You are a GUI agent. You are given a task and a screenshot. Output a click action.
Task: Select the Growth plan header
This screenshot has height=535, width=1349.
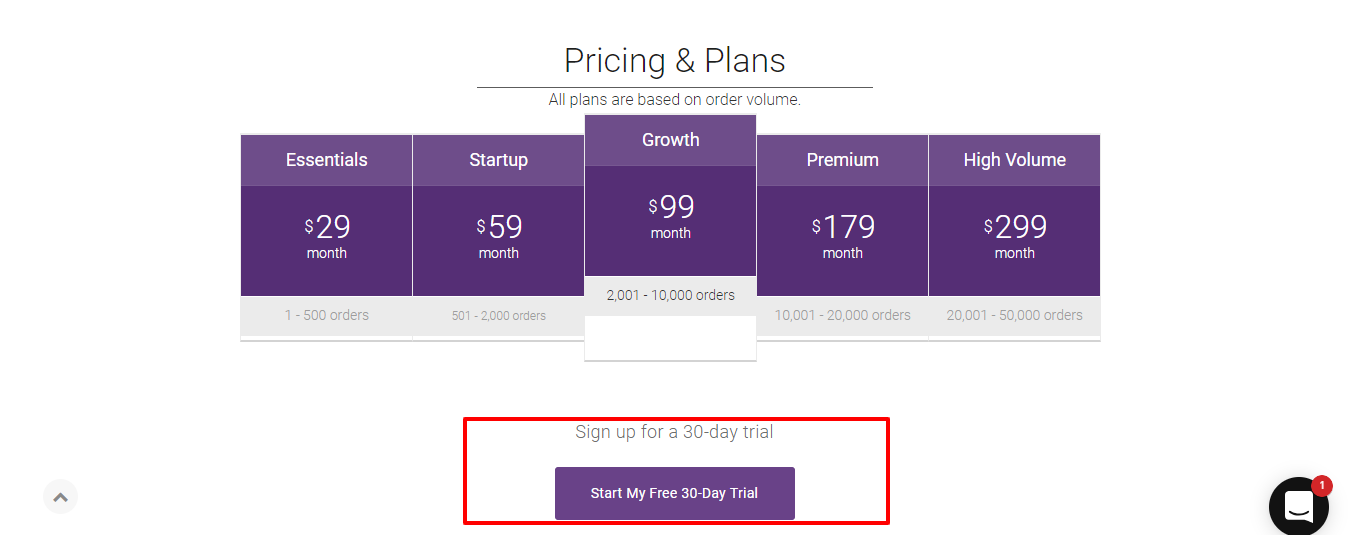(670, 140)
